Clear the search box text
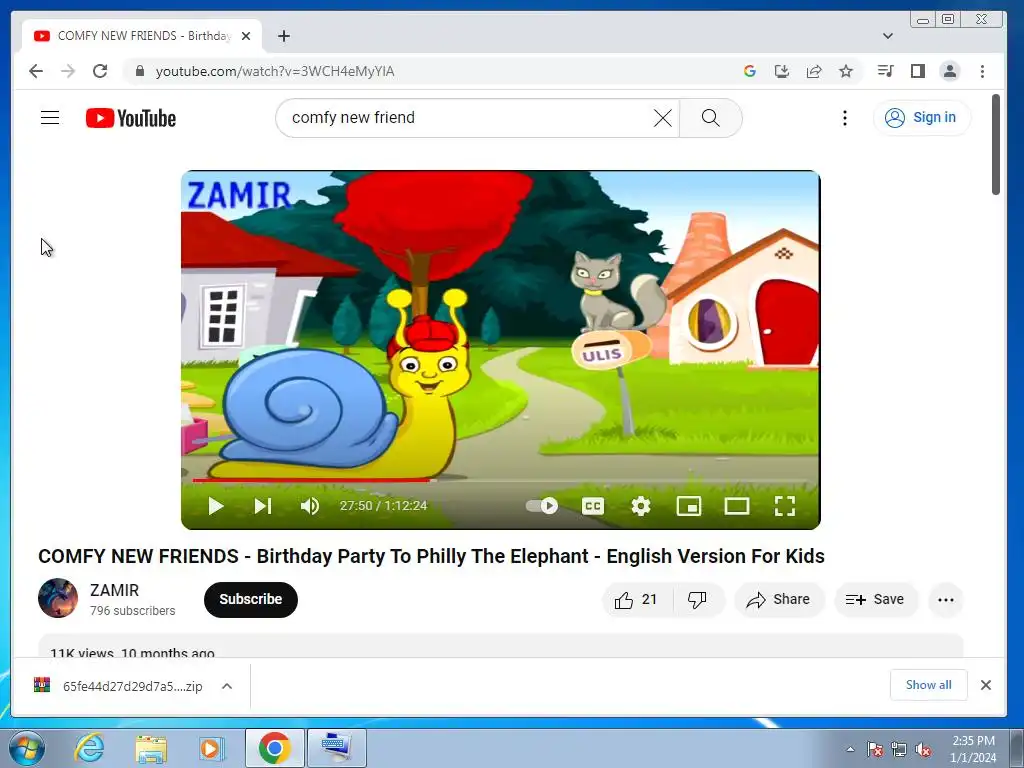 coord(662,118)
